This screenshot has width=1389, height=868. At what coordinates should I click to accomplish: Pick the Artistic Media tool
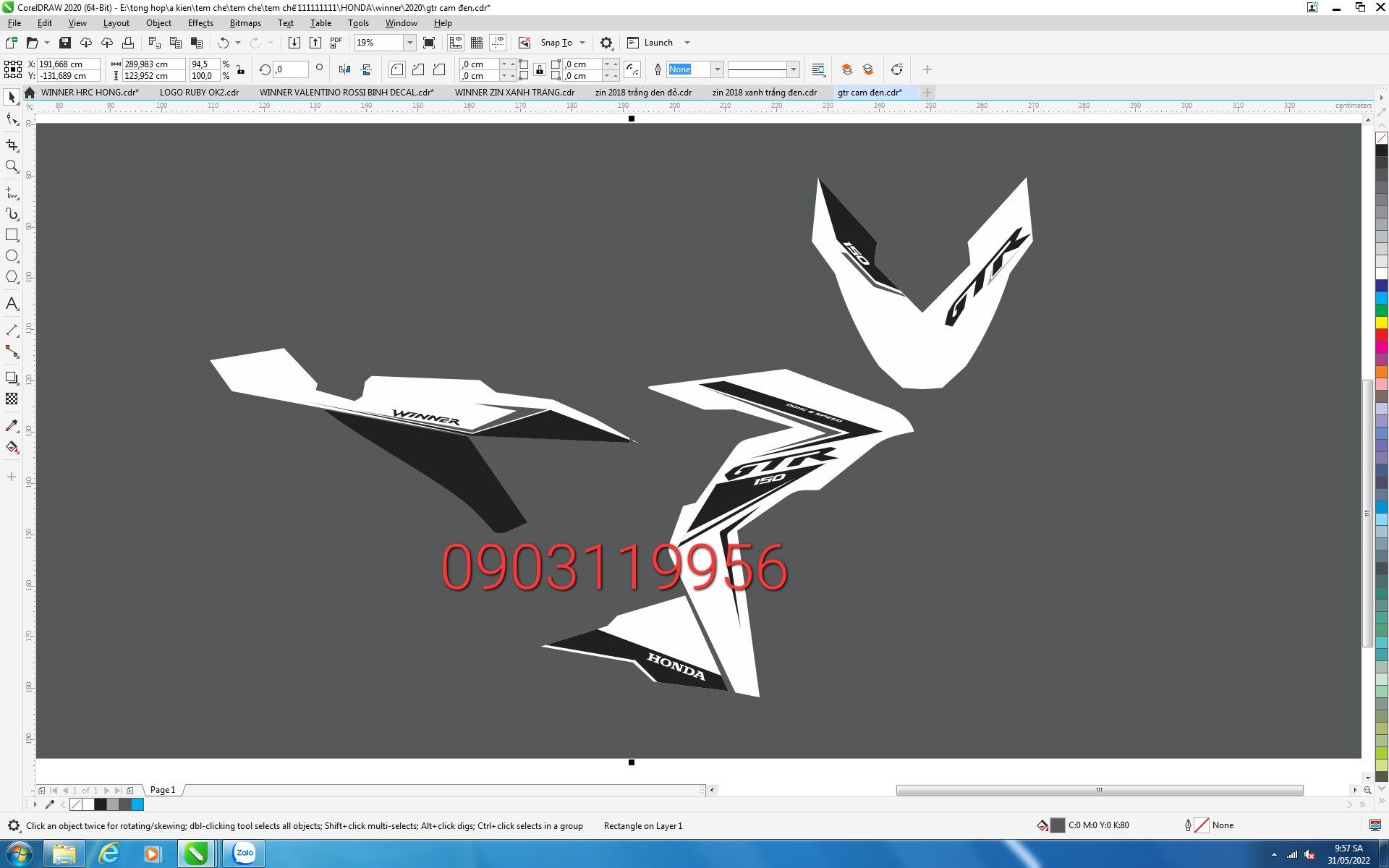[12, 214]
